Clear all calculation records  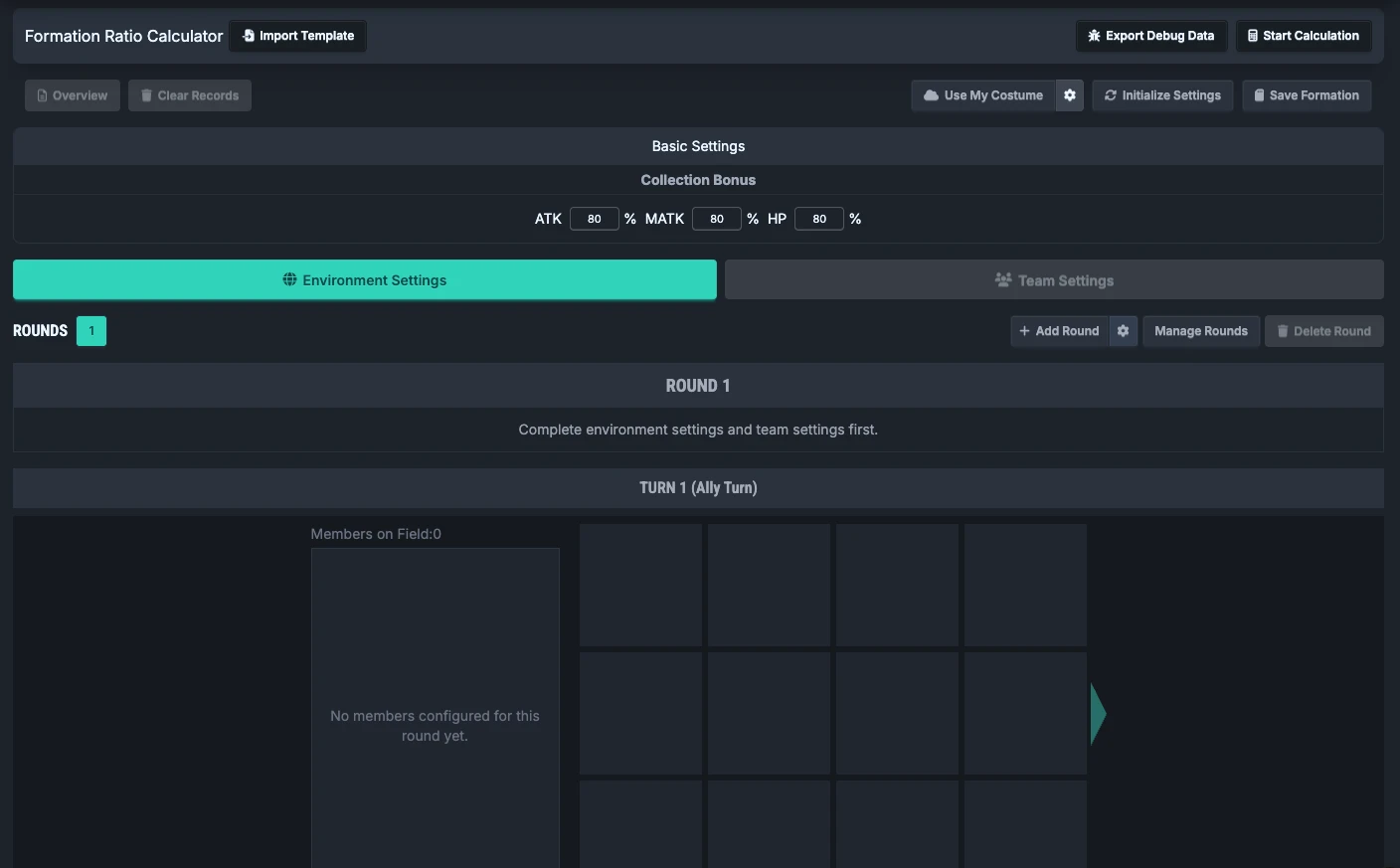tap(190, 95)
